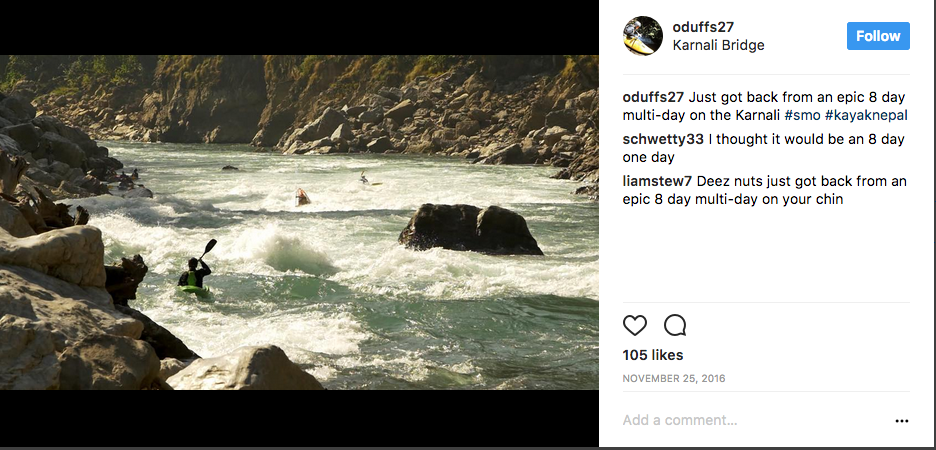Viewport: 936px width, 450px height.
Task: Focus the Add a comment field
Action: coord(750,421)
